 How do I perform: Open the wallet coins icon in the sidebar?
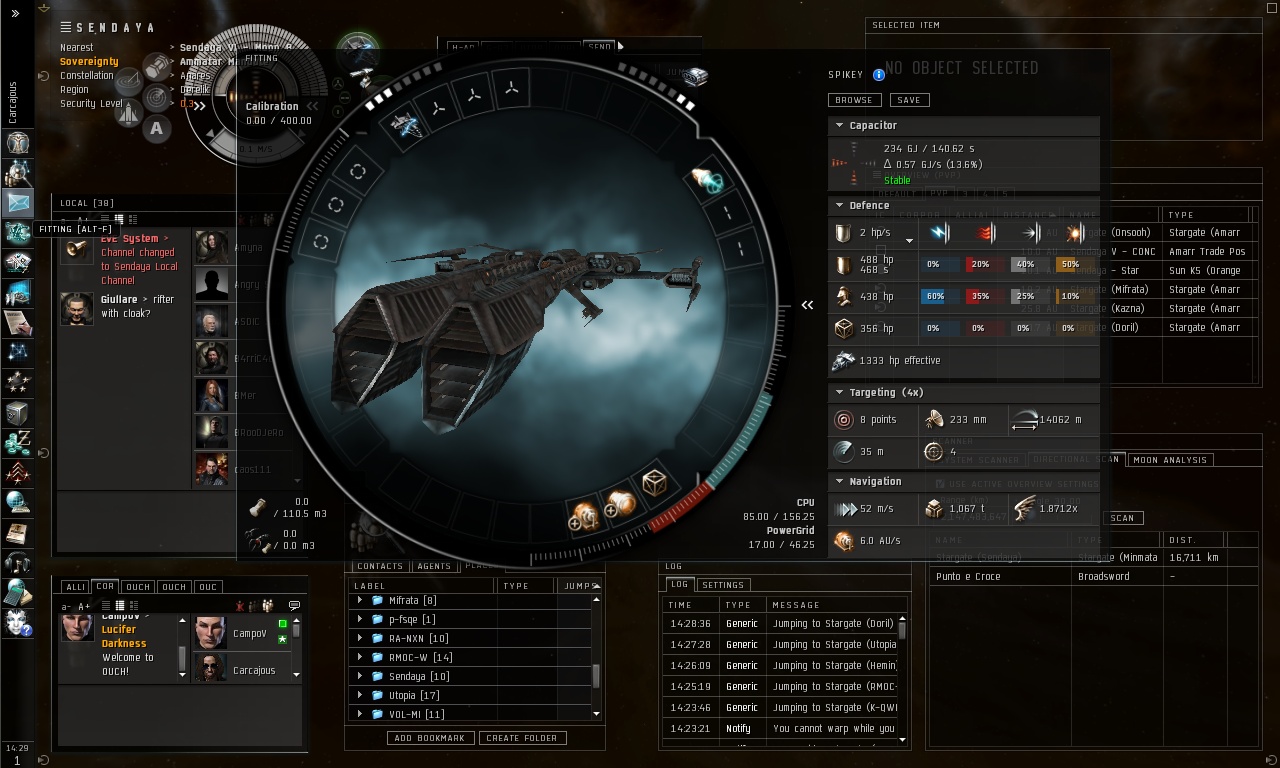click(x=18, y=442)
